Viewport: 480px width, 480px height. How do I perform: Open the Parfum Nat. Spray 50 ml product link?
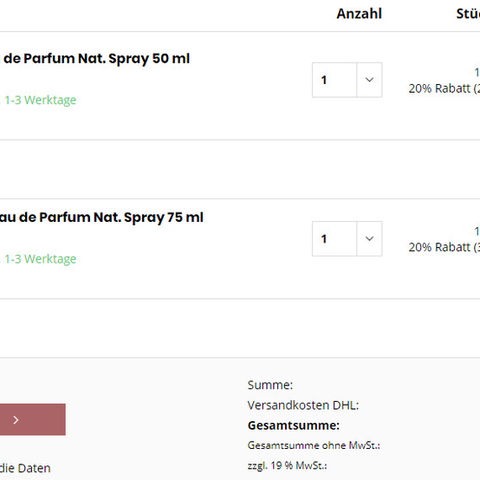[96, 59]
